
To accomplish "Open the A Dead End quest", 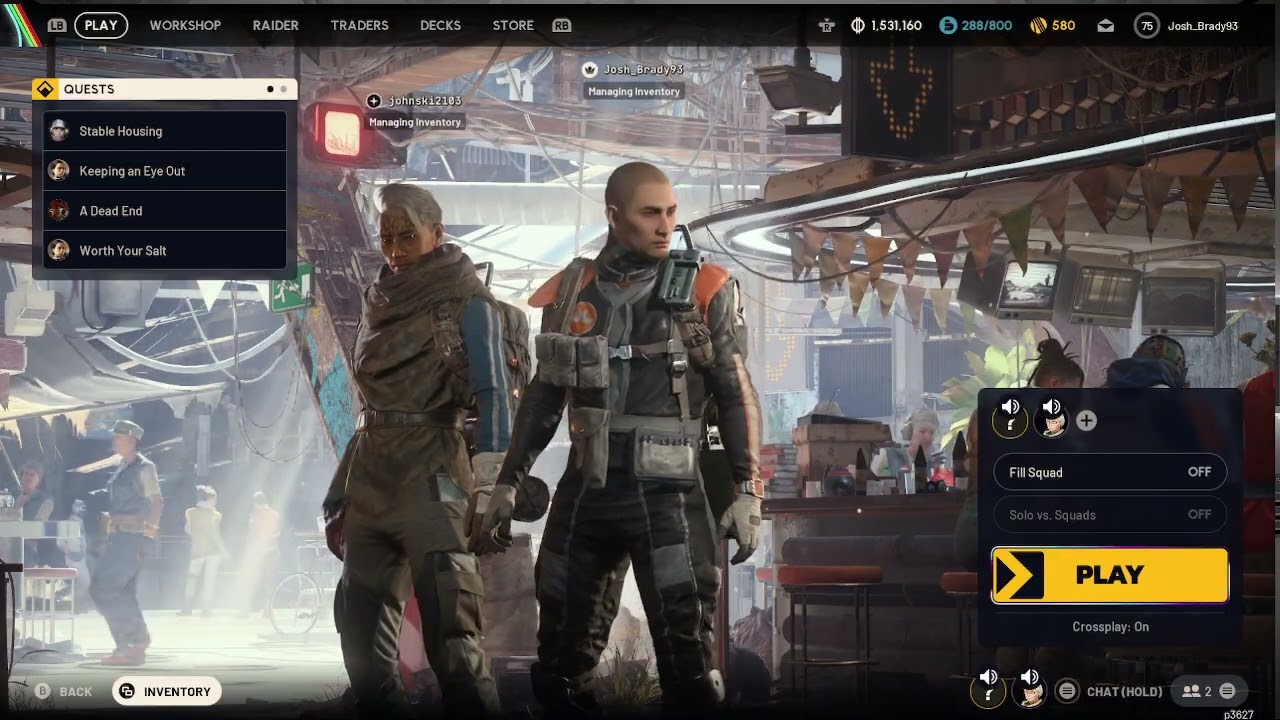I will pyautogui.click(x=165, y=211).
